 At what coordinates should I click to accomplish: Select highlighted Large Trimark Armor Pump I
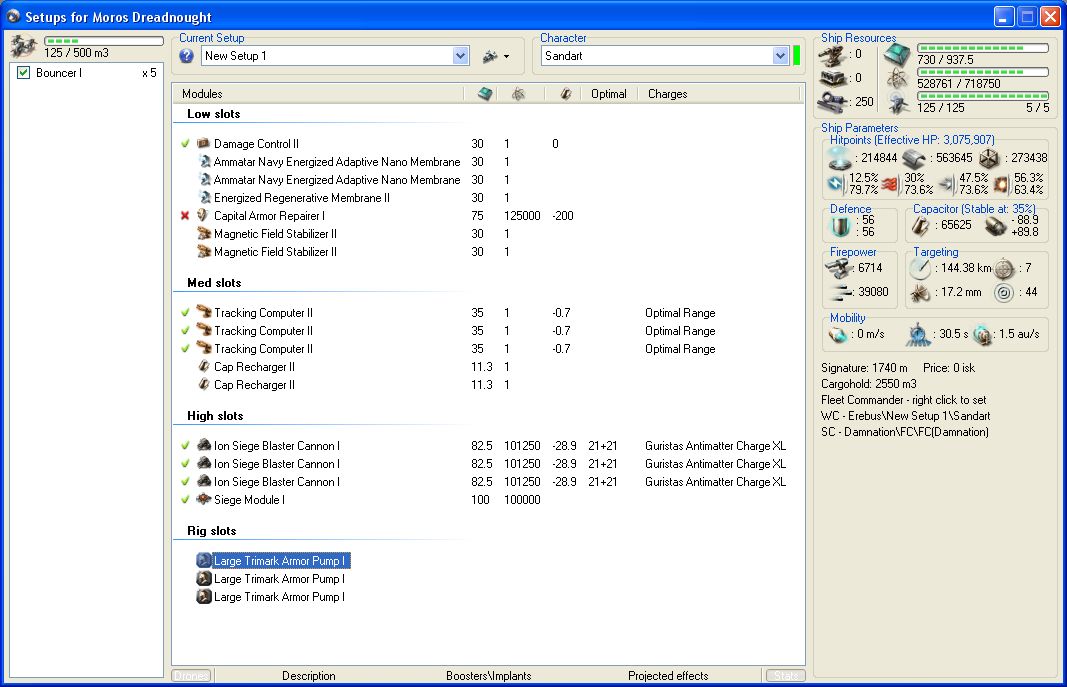click(x=282, y=560)
